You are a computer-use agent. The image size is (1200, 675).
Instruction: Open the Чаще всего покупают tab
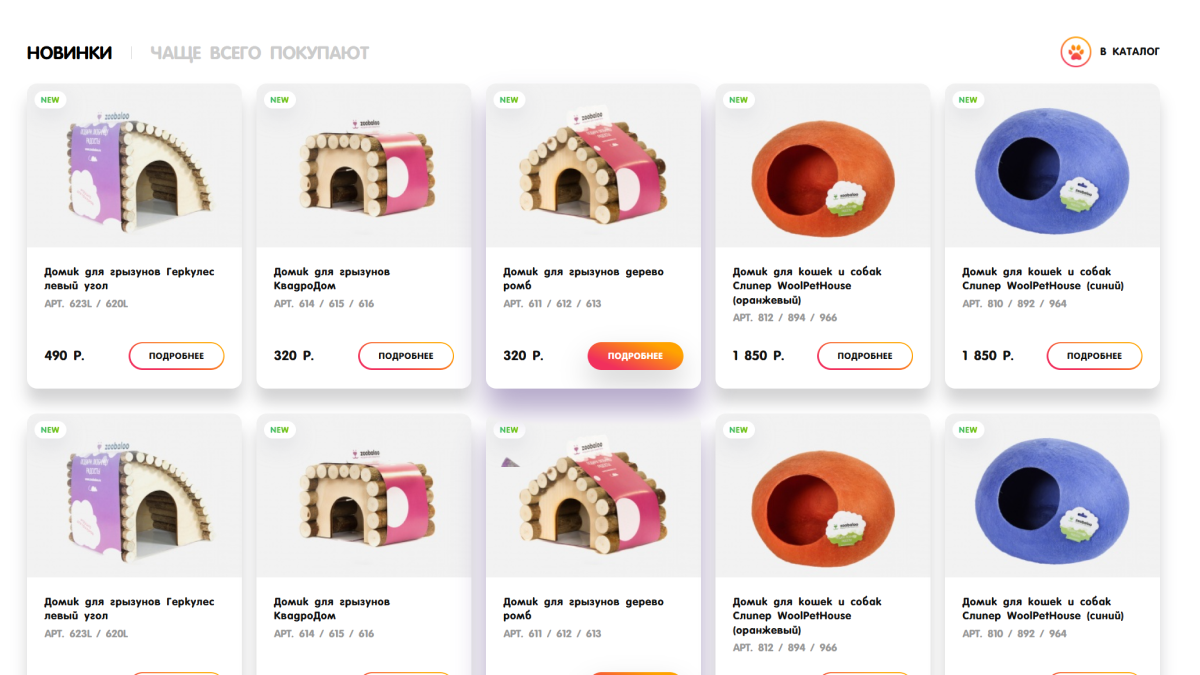(259, 53)
